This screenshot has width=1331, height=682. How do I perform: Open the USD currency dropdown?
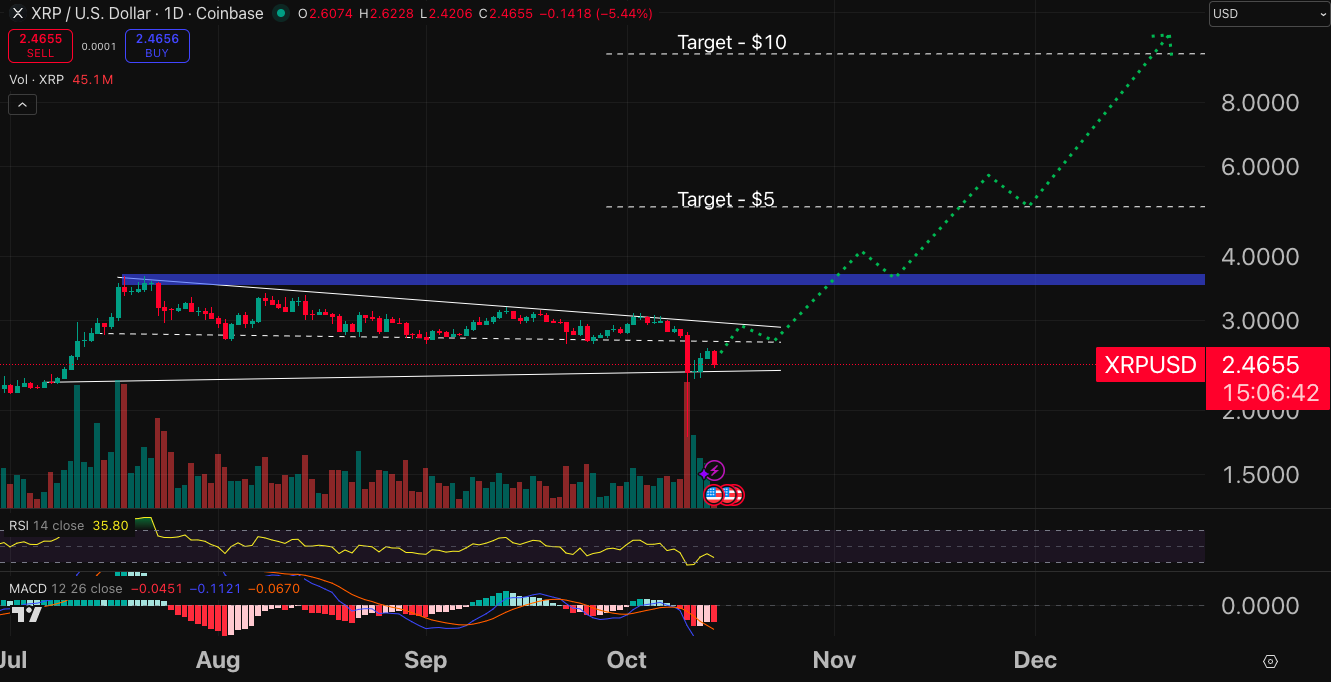[x=1268, y=14]
